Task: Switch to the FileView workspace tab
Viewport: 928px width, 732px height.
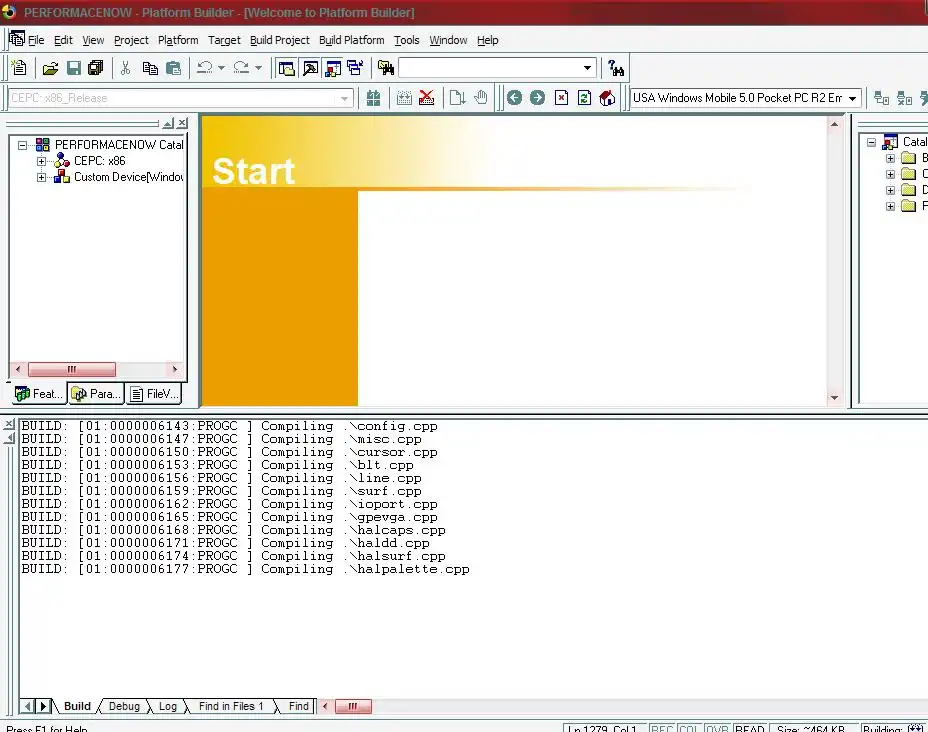Action: click(x=154, y=394)
